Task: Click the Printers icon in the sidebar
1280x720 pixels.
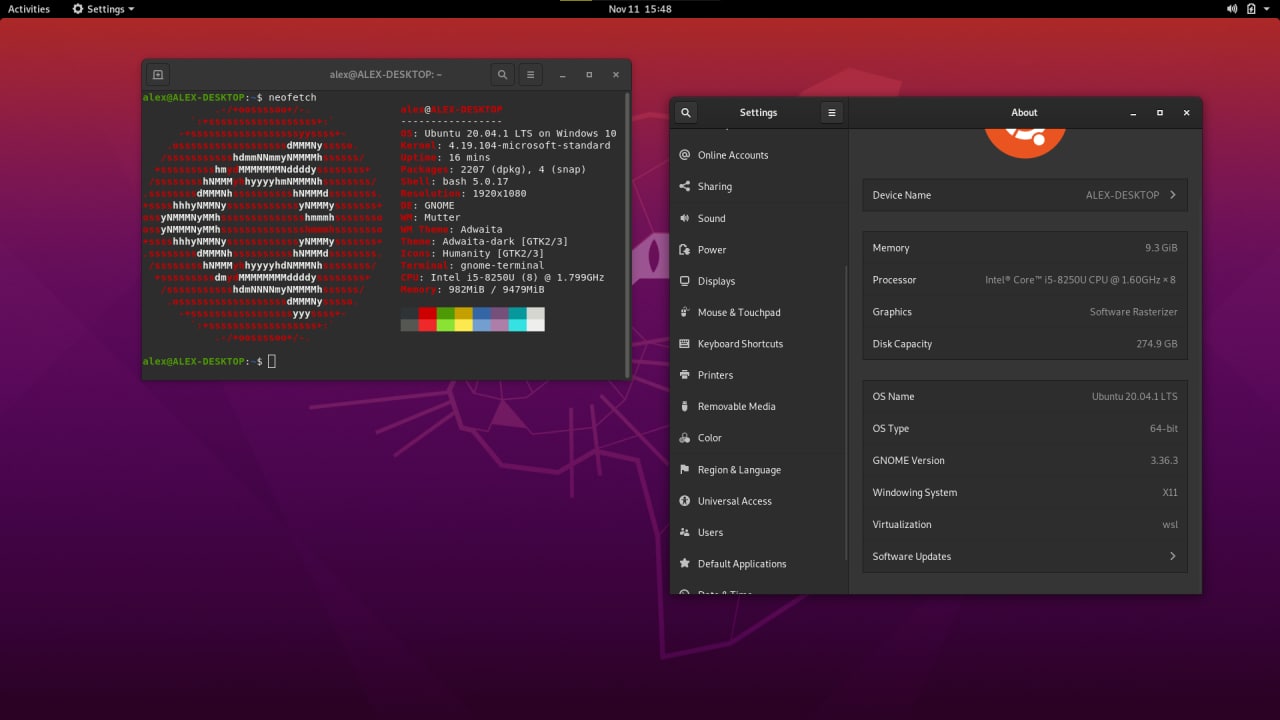Action: click(685, 375)
